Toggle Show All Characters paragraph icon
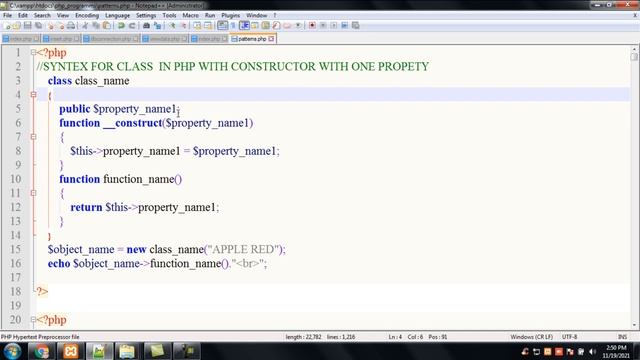This screenshot has width=640, height=360. pyautogui.click(x=233, y=26)
